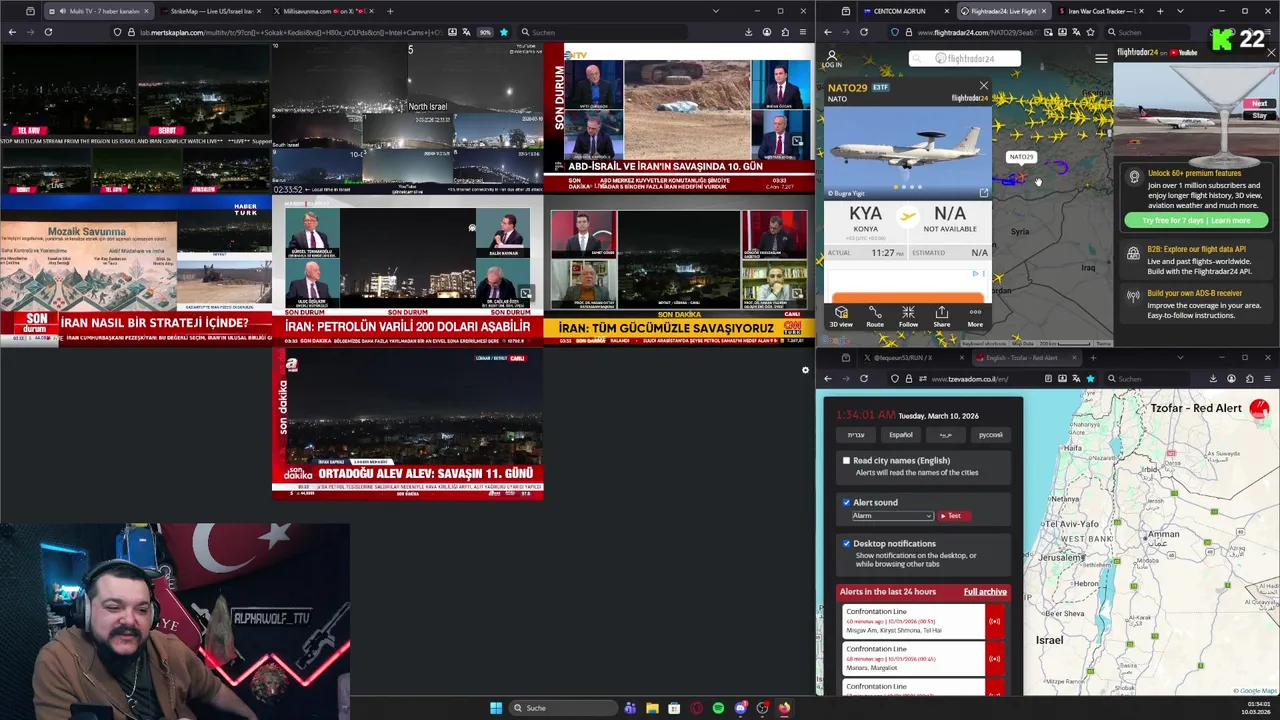Viewport: 1280px width, 720px height.
Task: Reload the Tzofar Red Alert page
Action: [x=864, y=378]
